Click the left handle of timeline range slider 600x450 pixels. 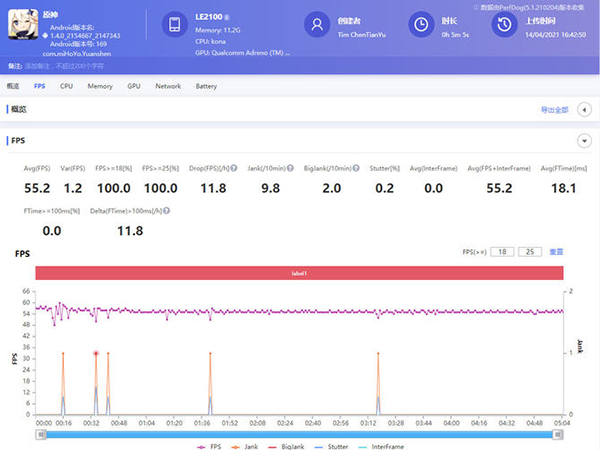tap(43, 433)
